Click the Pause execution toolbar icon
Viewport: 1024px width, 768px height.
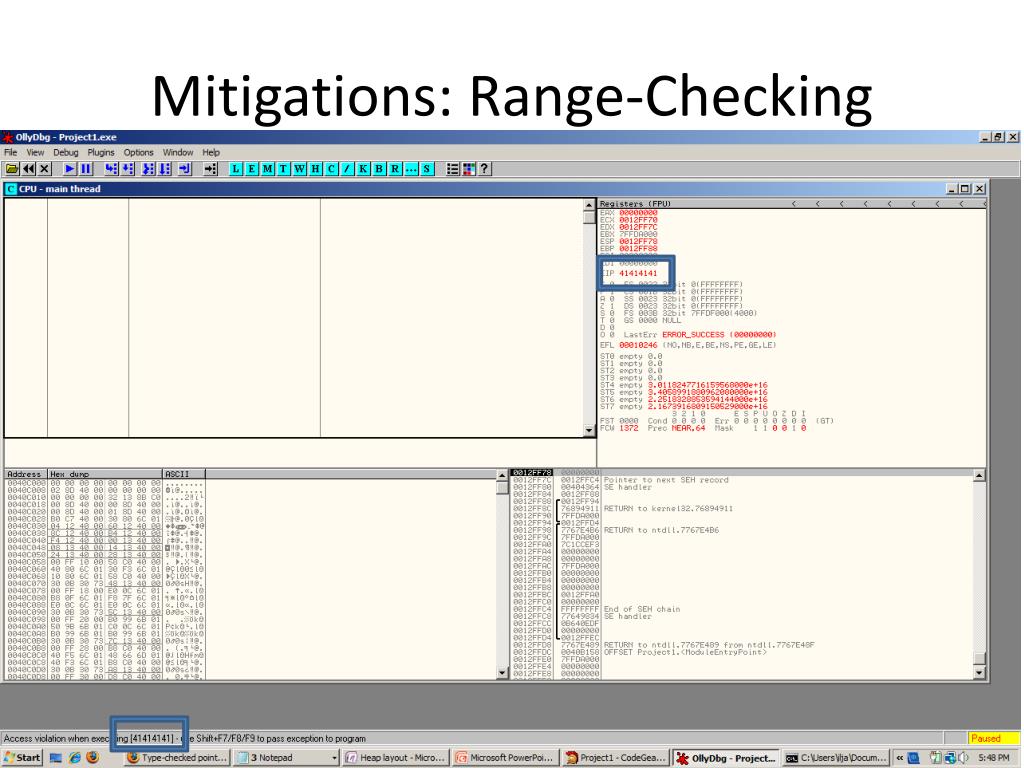click(86, 168)
